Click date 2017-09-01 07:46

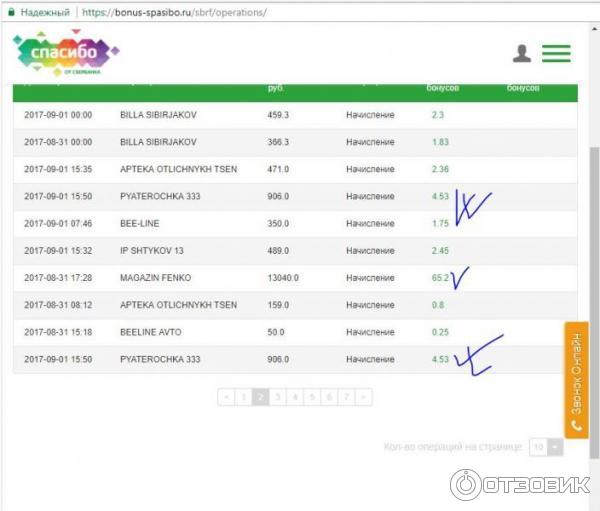click(x=58, y=224)
